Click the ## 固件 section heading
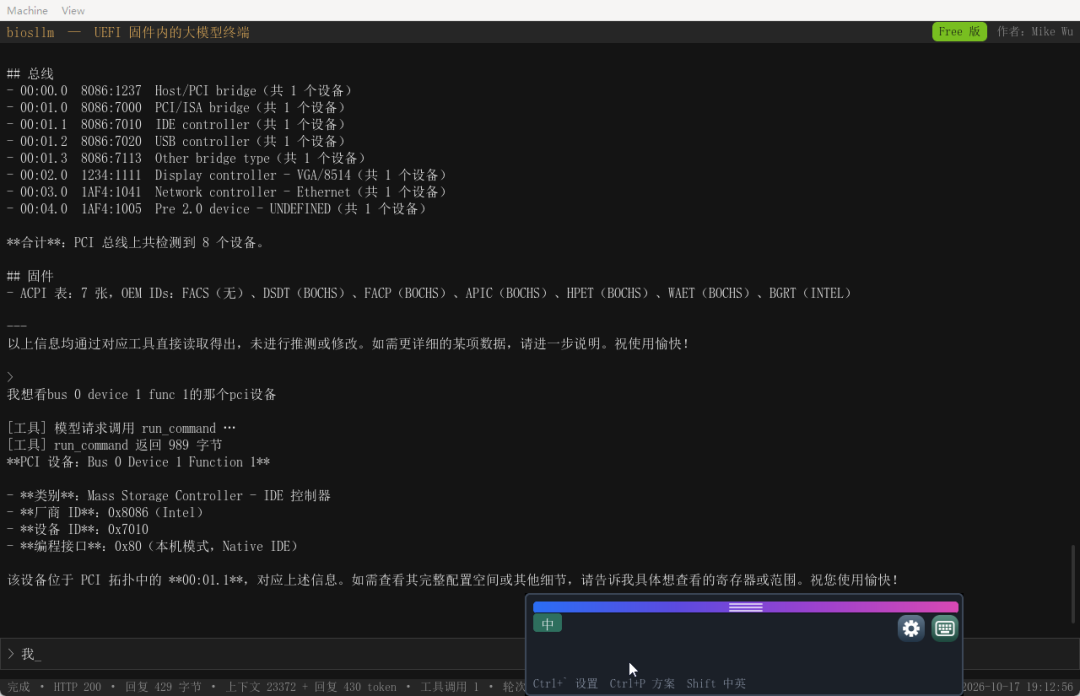The image size is (1080, 696). 30,276
